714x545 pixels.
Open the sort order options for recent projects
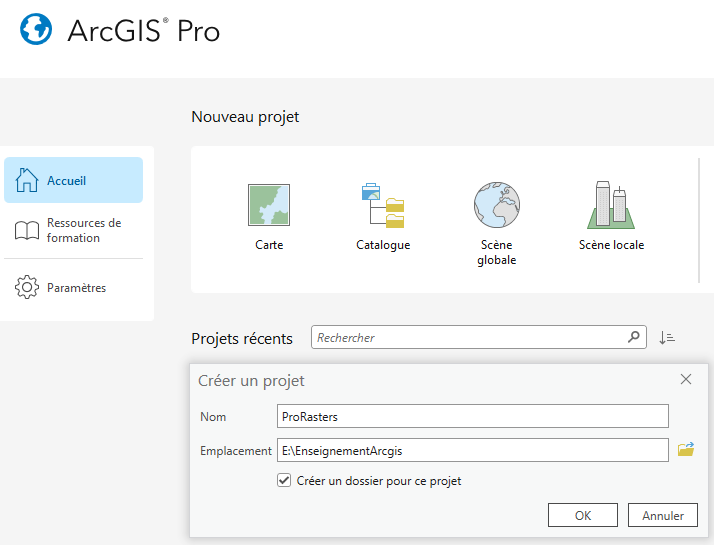[x=667, y=338]
